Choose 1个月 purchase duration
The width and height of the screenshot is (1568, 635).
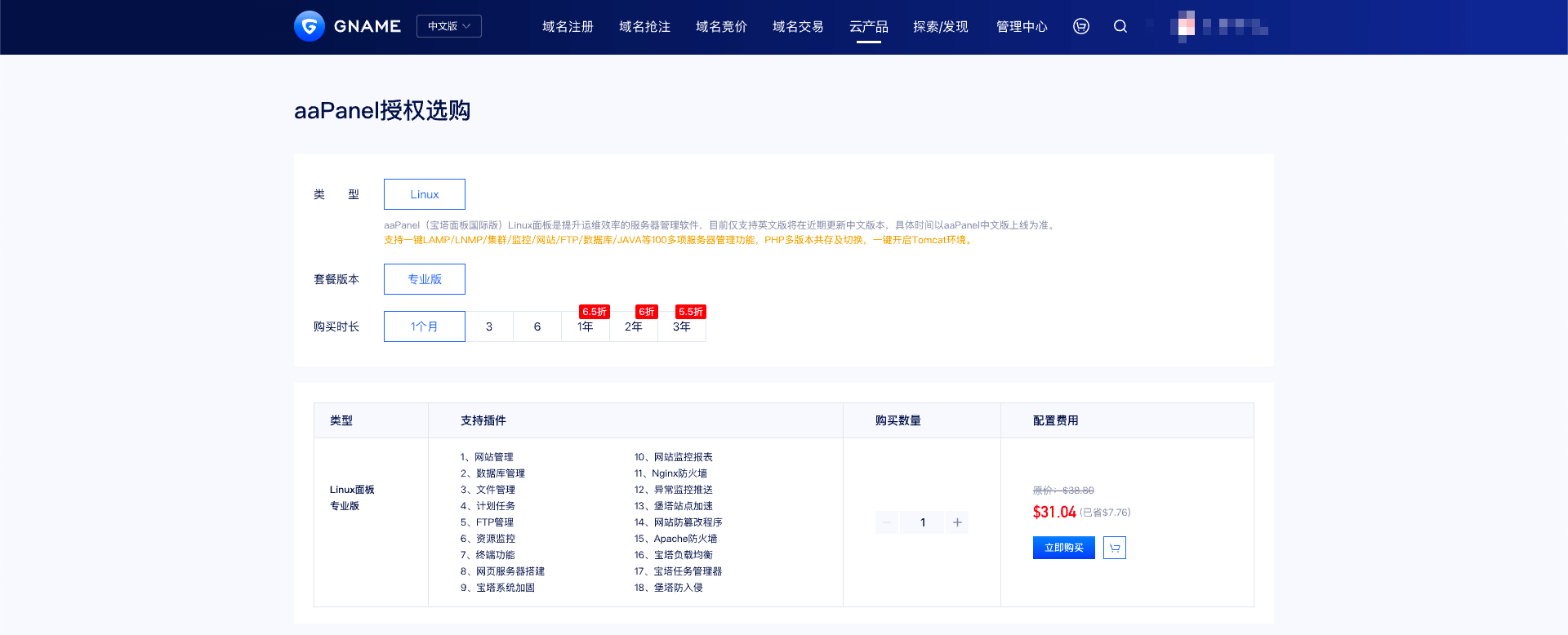425,326
